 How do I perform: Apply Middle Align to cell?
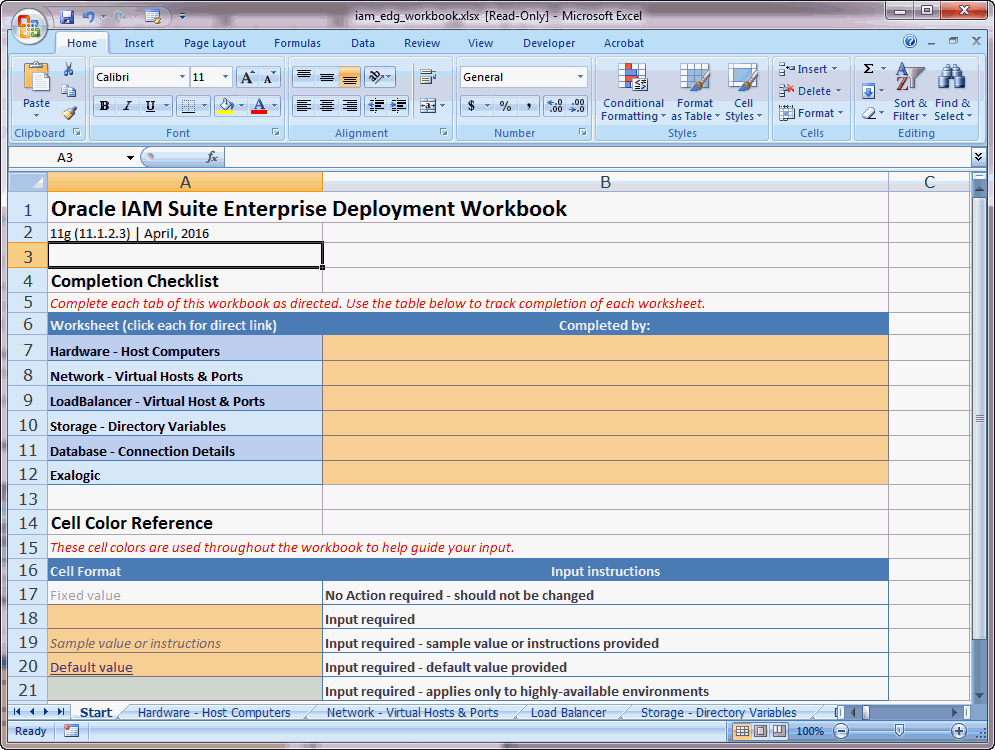click(x=327, y=77)
